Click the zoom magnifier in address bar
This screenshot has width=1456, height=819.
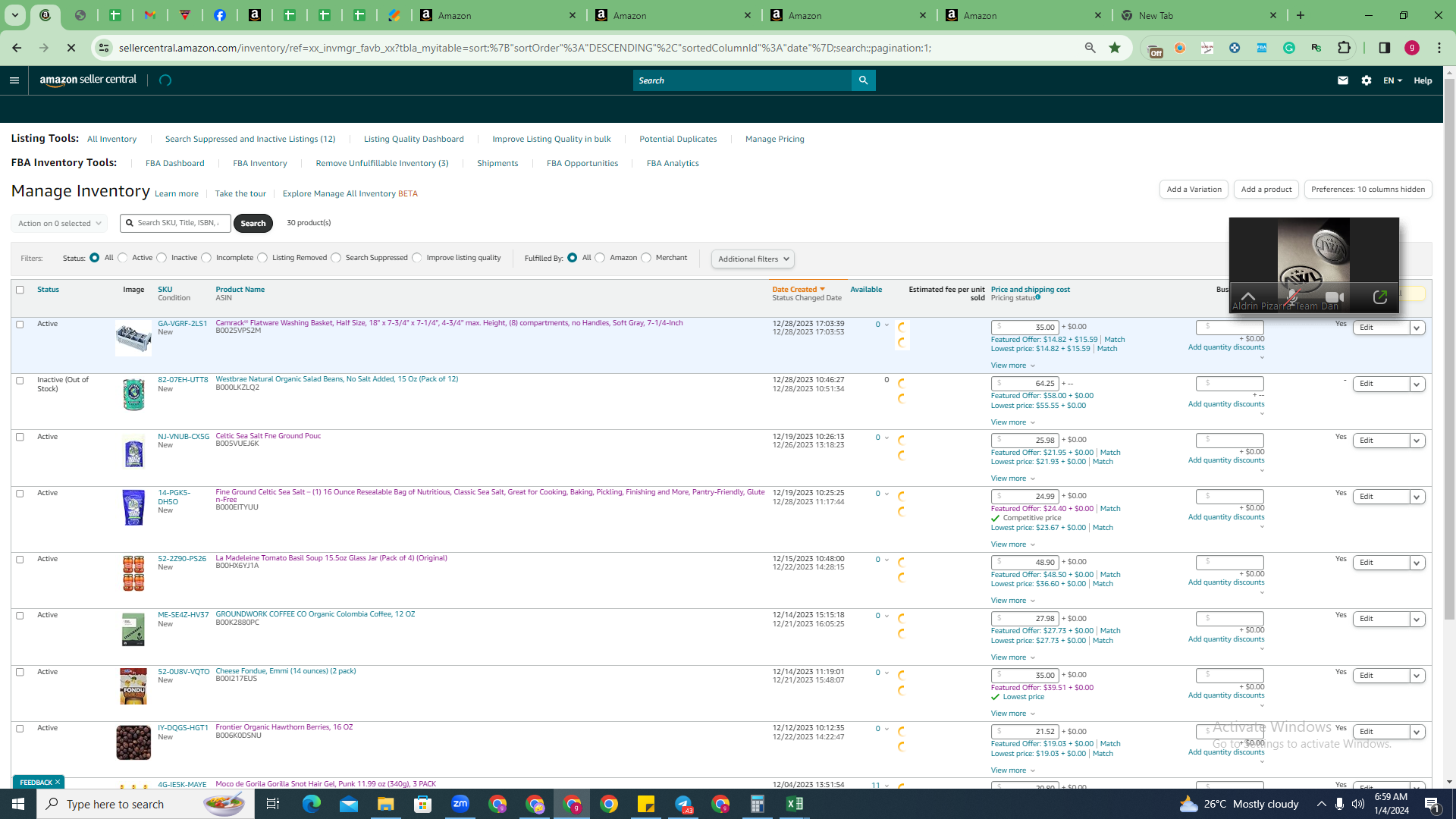point(1090,48)
